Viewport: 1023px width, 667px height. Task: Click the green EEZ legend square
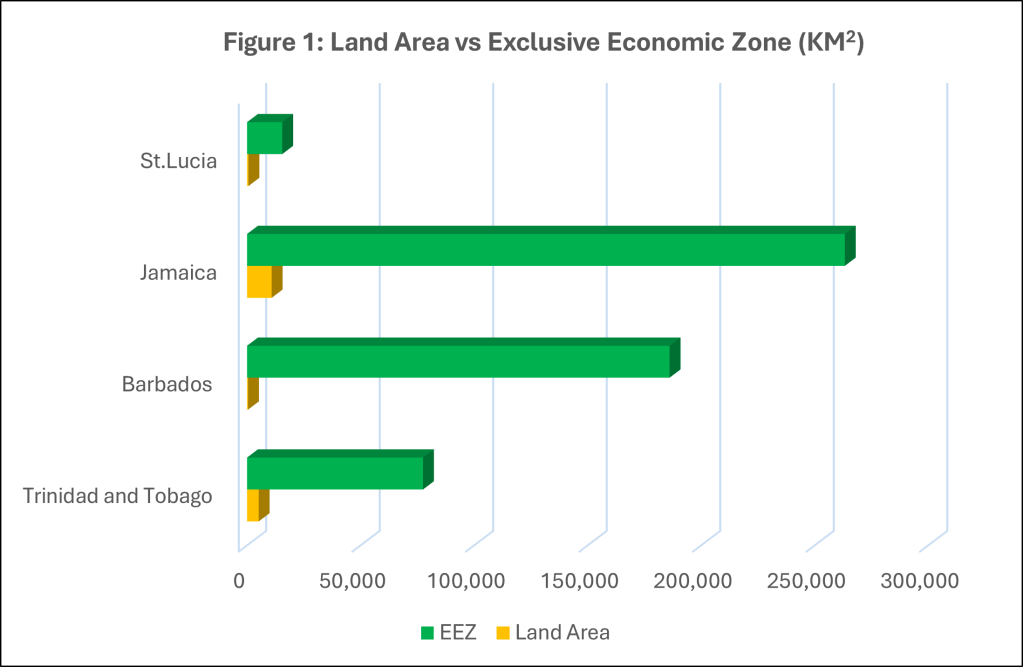pos(428,632)
